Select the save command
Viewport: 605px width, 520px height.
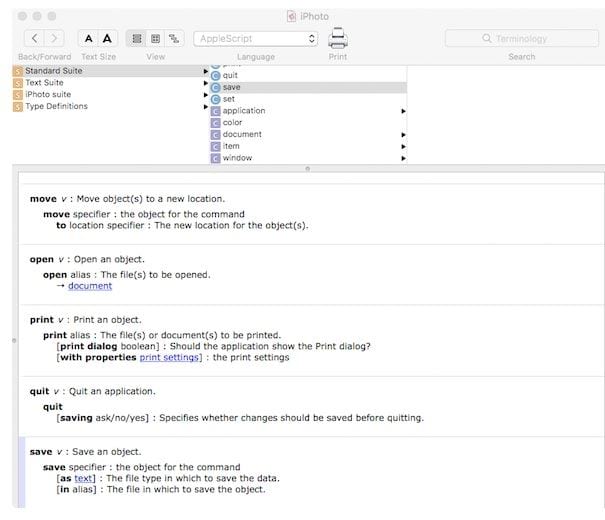point(308,87)
